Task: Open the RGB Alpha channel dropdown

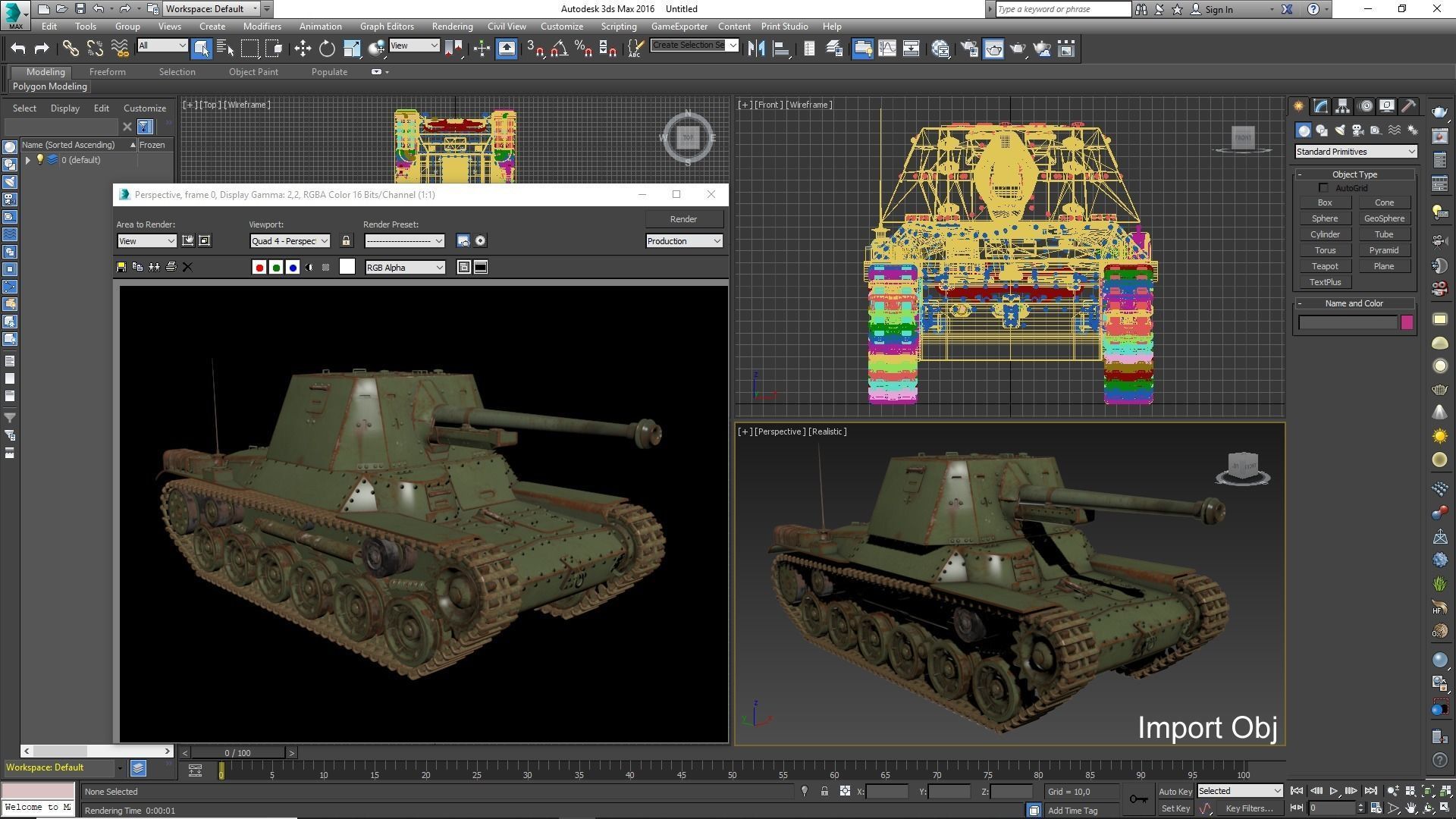Action: tap(405, 267)
